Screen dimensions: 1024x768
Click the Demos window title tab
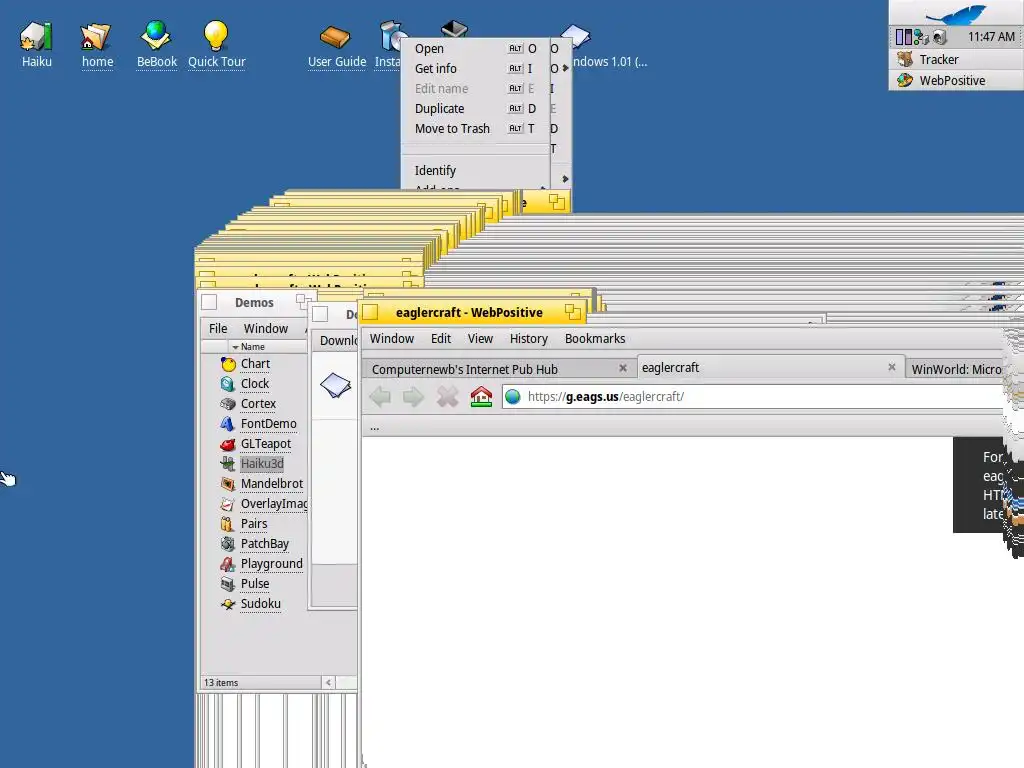click(x=253, y=302)
